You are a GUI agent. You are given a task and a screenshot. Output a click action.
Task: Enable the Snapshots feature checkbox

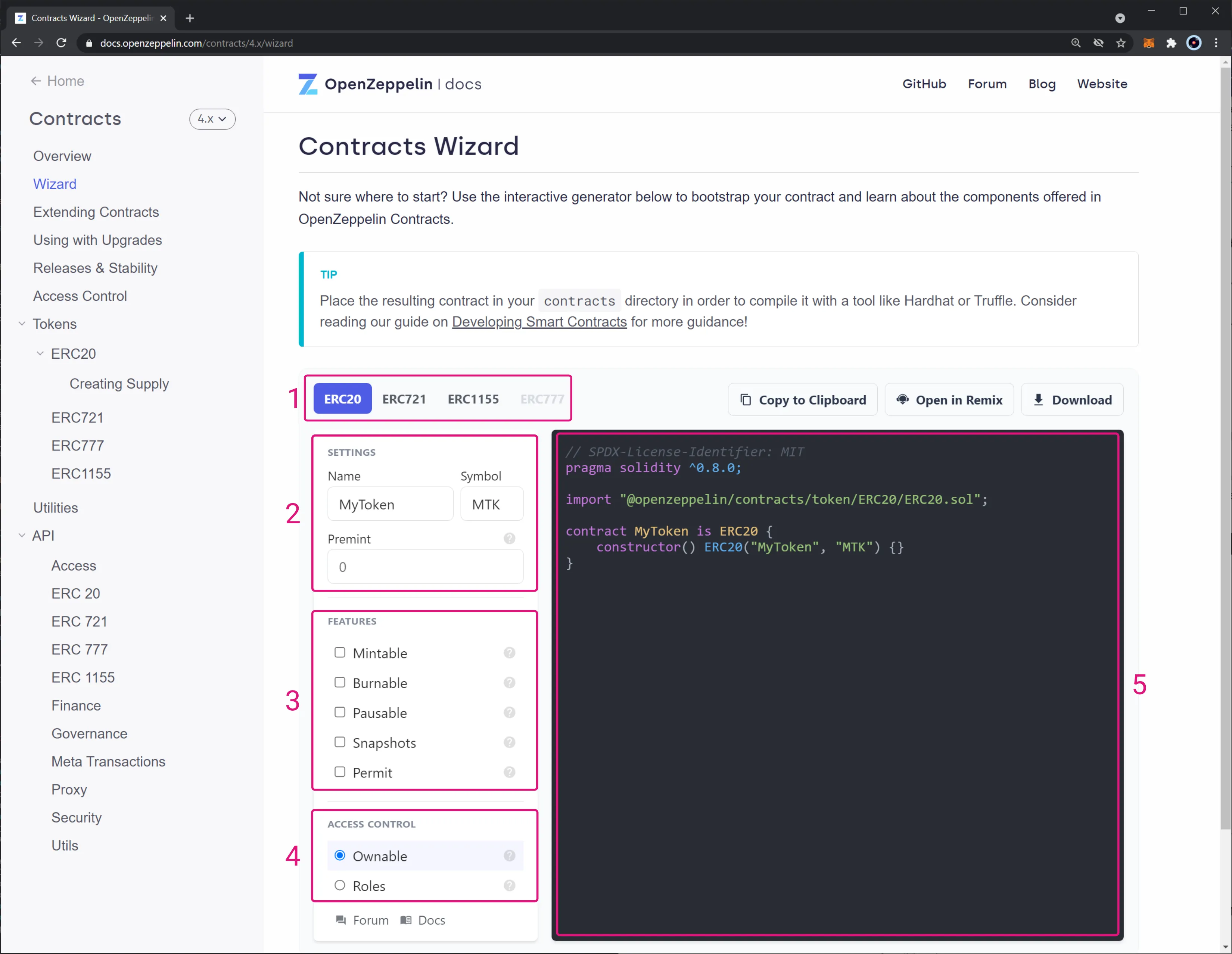click(x=340, y=742)
